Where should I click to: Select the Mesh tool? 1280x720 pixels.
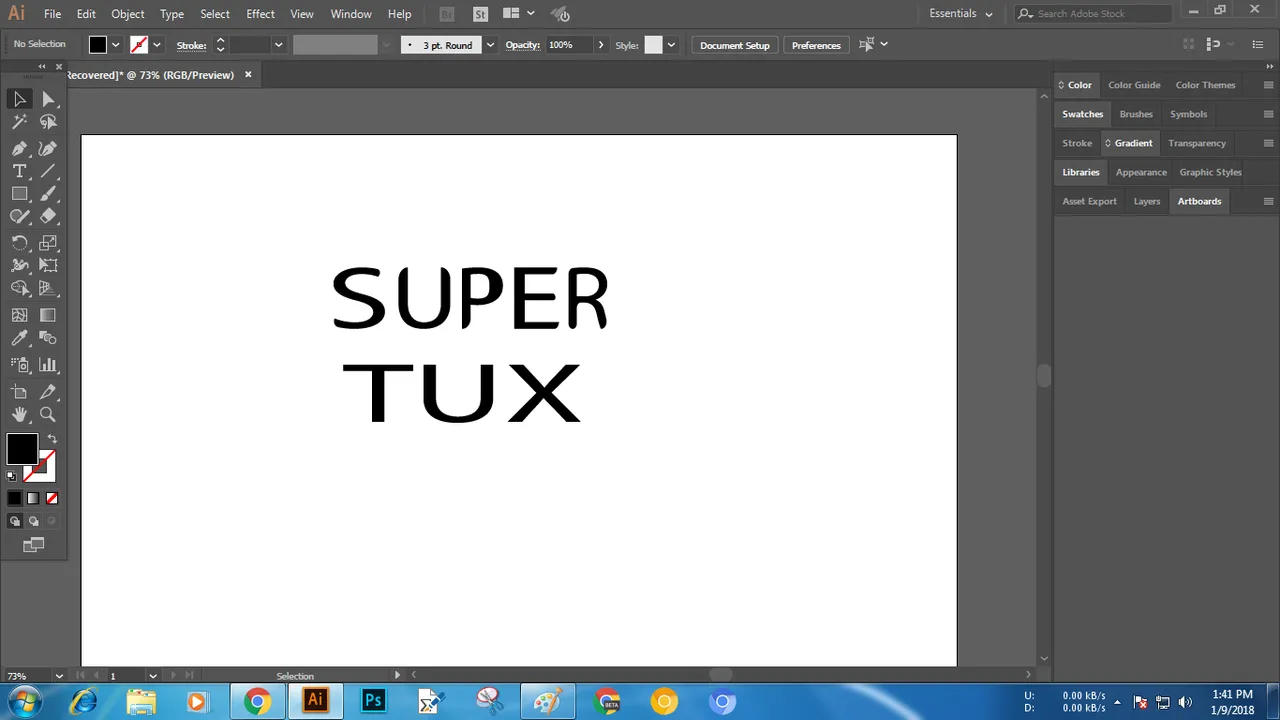pos(19,315)
